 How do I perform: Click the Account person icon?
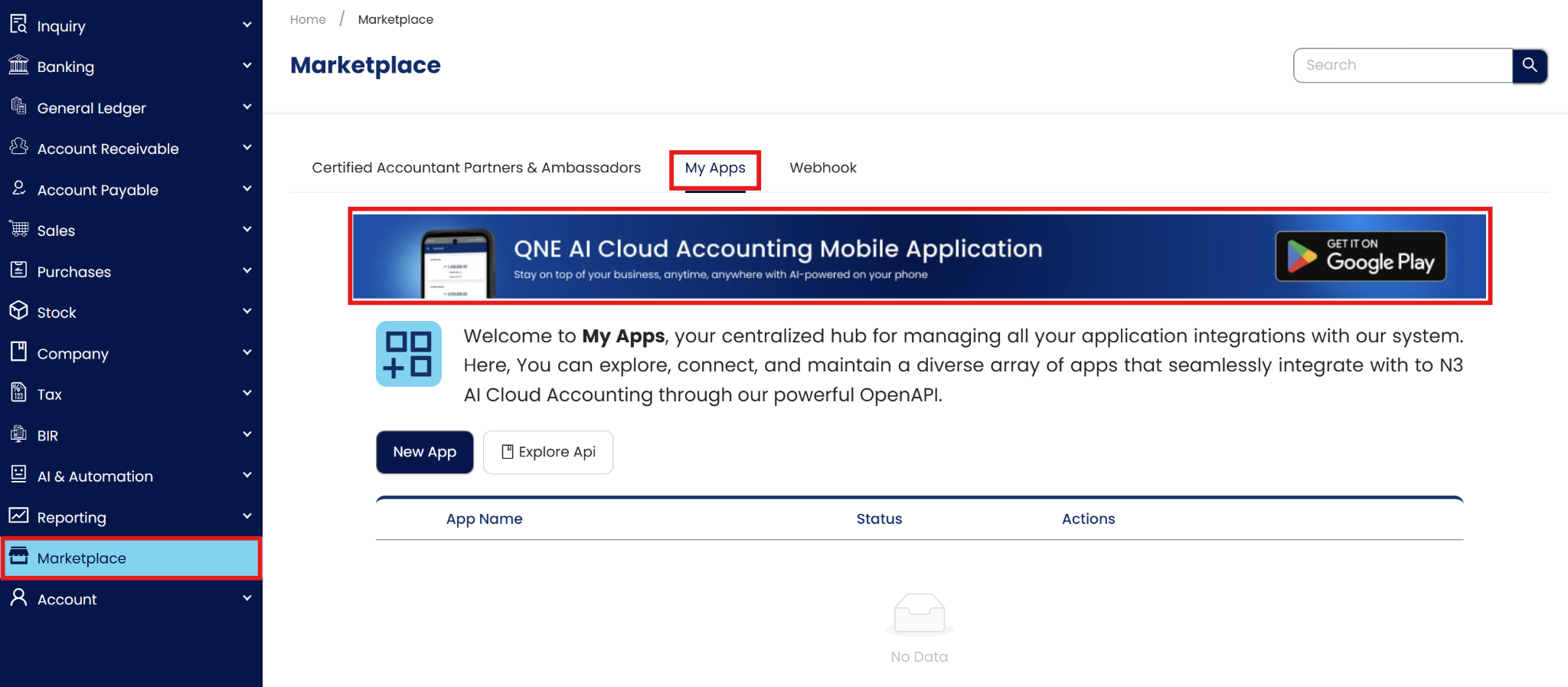point(18,598)
